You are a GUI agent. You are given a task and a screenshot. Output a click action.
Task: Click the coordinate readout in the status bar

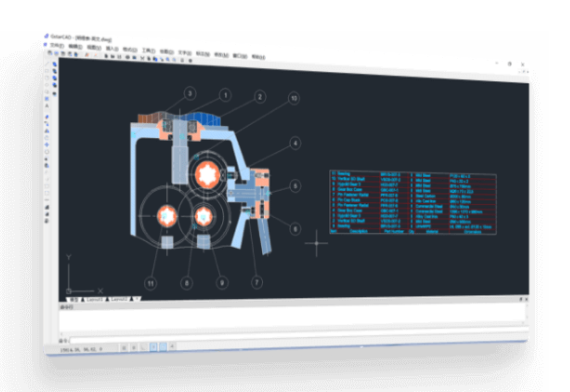[x=81, y=349]
